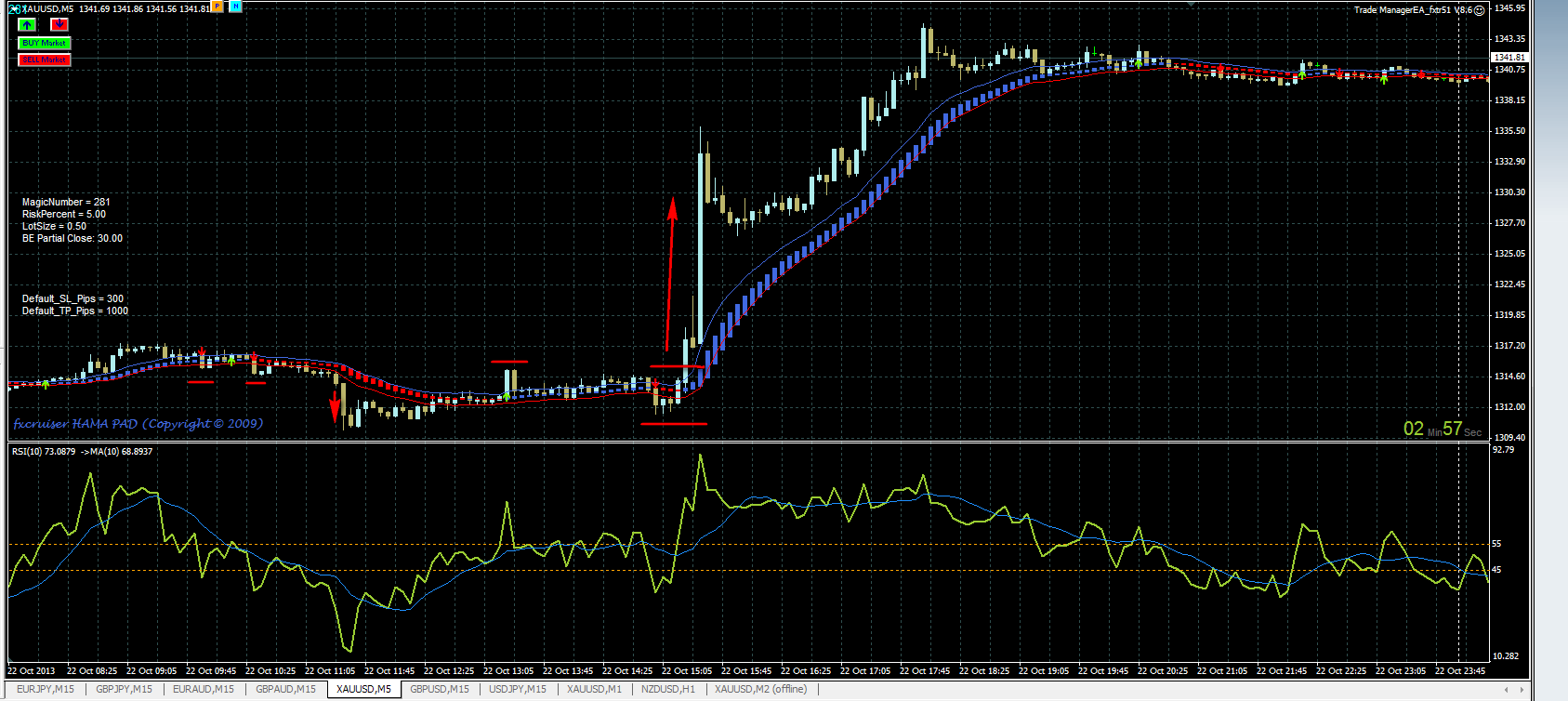Click the RSI level 55 label
Image resolution: width=1568 pixels, height=701 pixels.
pos(1496,543)
